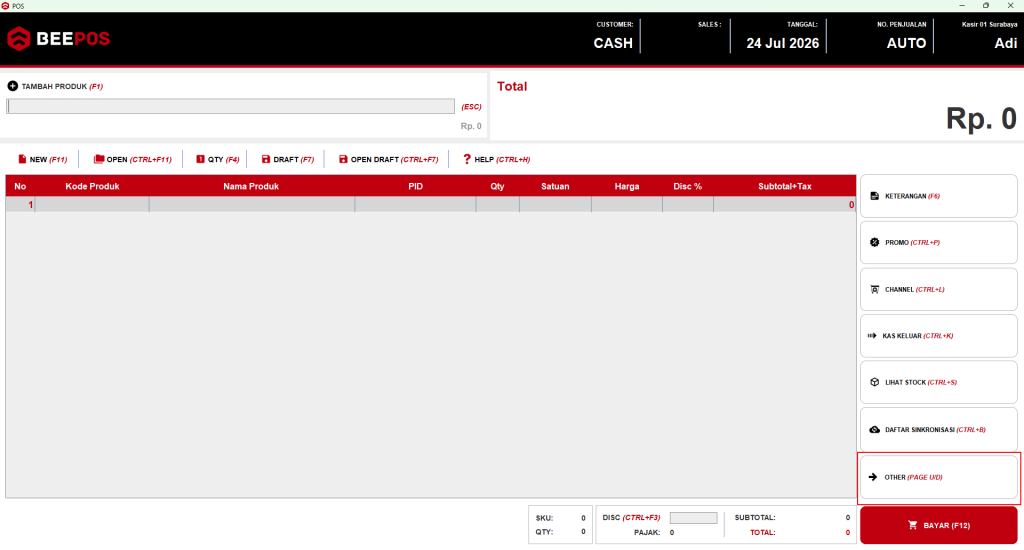Image resolution: width=1024 pixels, height=550 pixels.
Task: View stock with Lihat Stock (CTRL+S)
Action: 938,382
